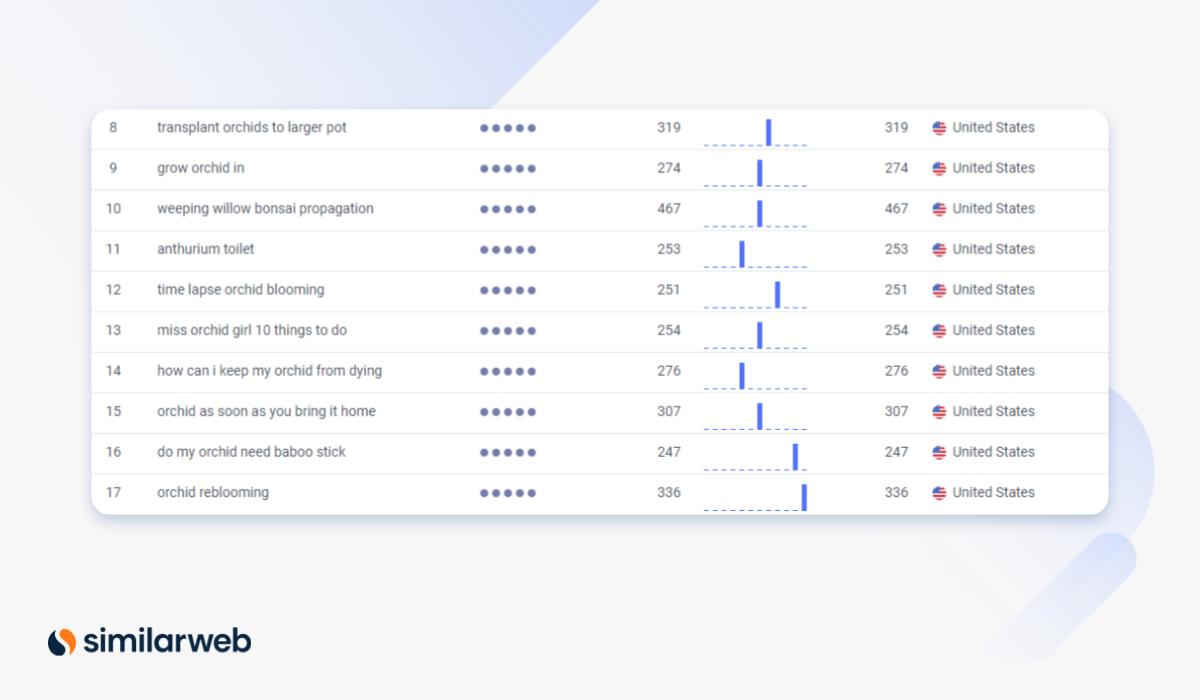Click row number 12
Screen dimensions: 1200x700
point(113,290)
